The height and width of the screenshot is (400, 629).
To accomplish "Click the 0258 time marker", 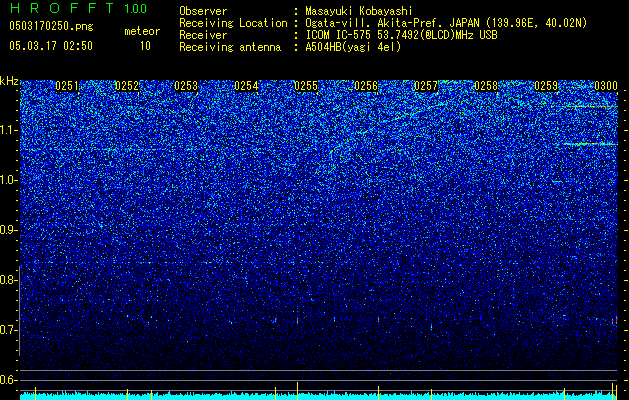I will (x=486, y=86).
